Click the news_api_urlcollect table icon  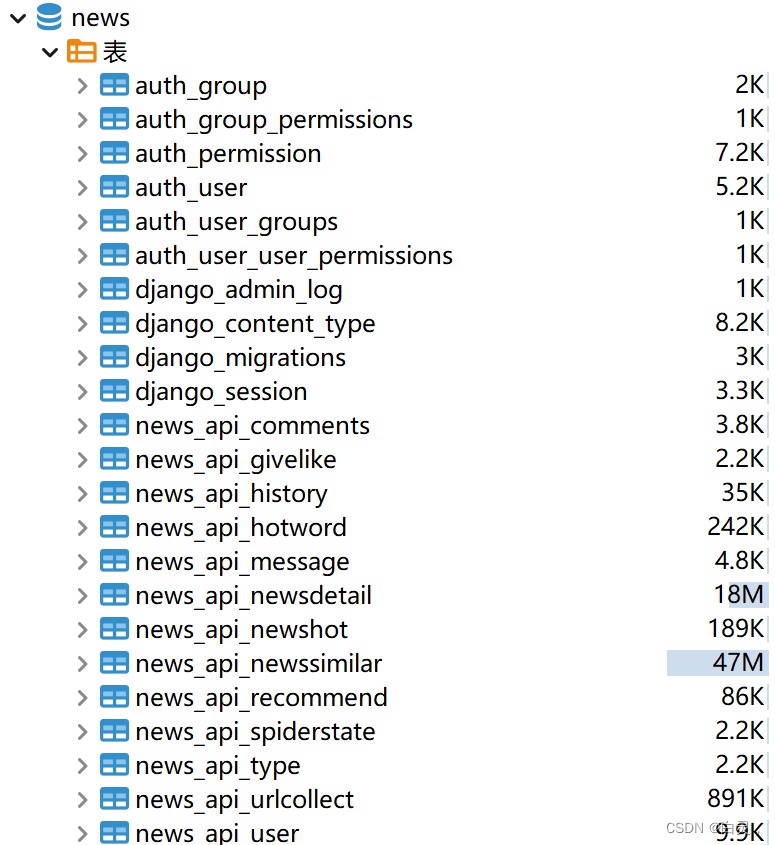pos(114,799)
